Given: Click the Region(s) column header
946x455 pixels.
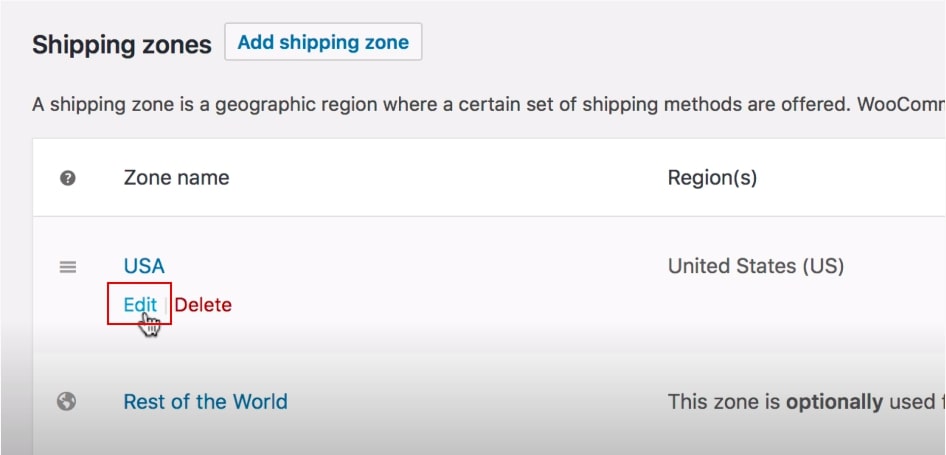Looking at the screenshot, I should pos(712,178).
